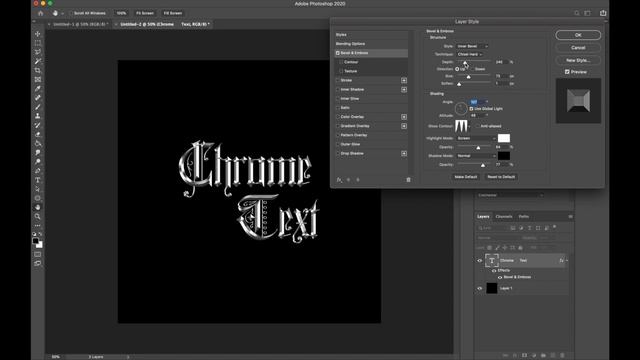Select the Dodge tool

click(38, 162)
